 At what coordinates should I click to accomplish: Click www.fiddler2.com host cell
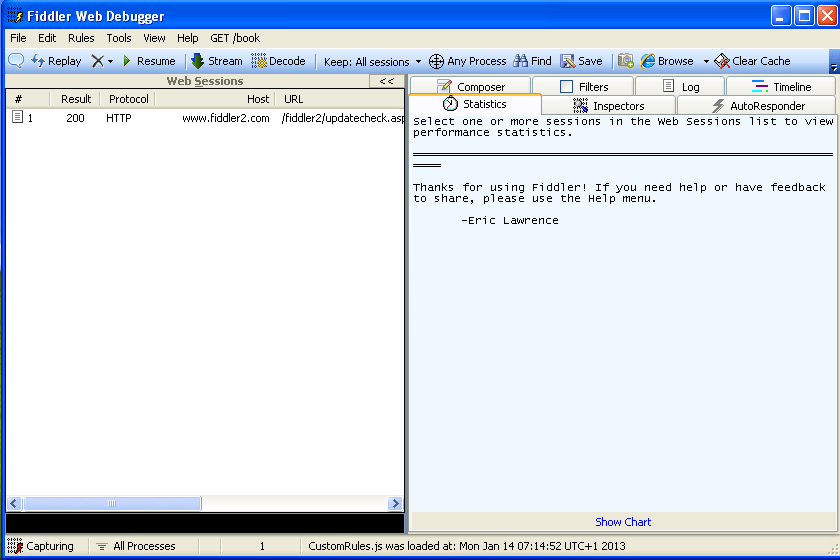226,118
